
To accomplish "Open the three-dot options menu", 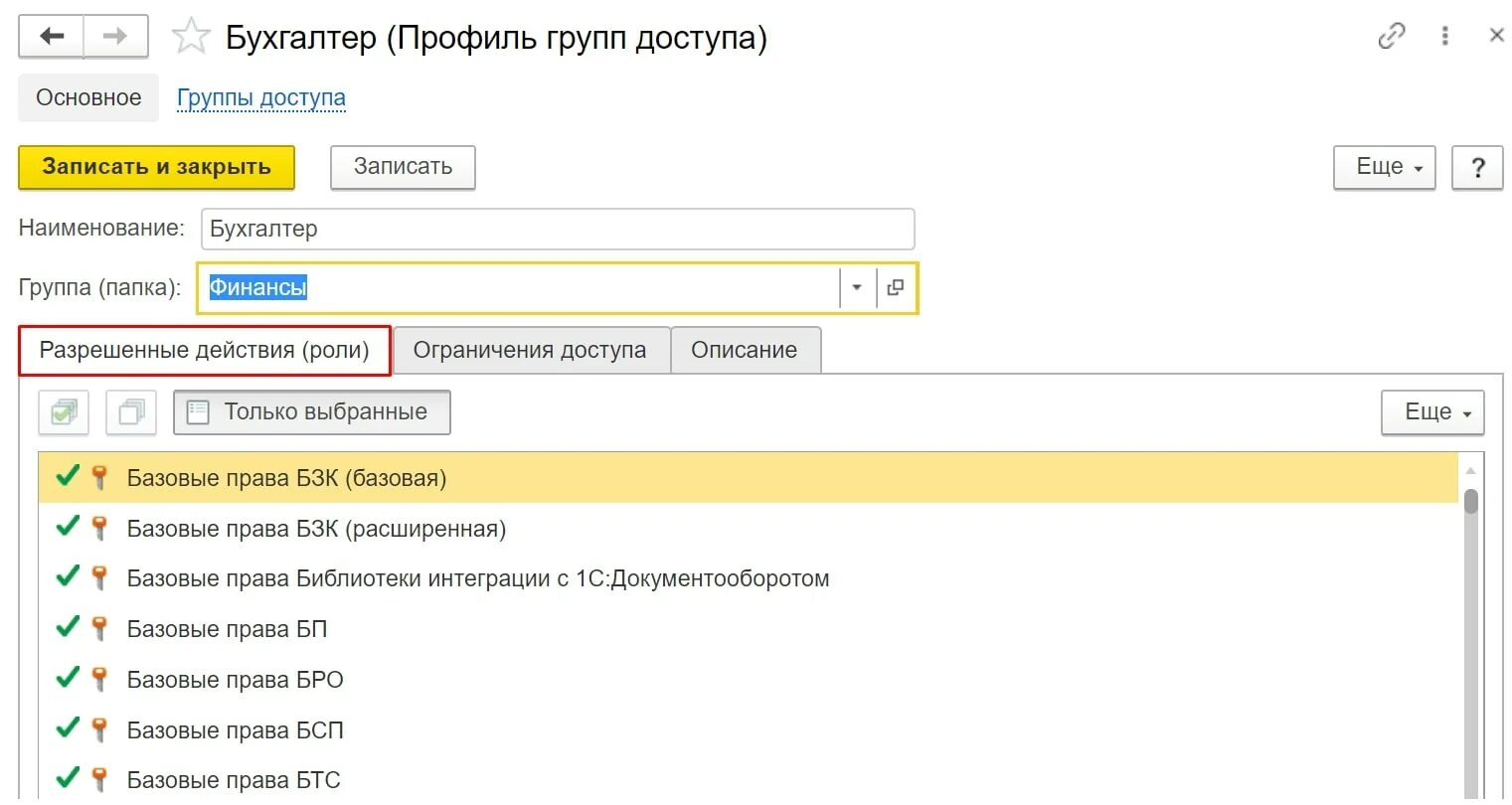I will 1444,37.
